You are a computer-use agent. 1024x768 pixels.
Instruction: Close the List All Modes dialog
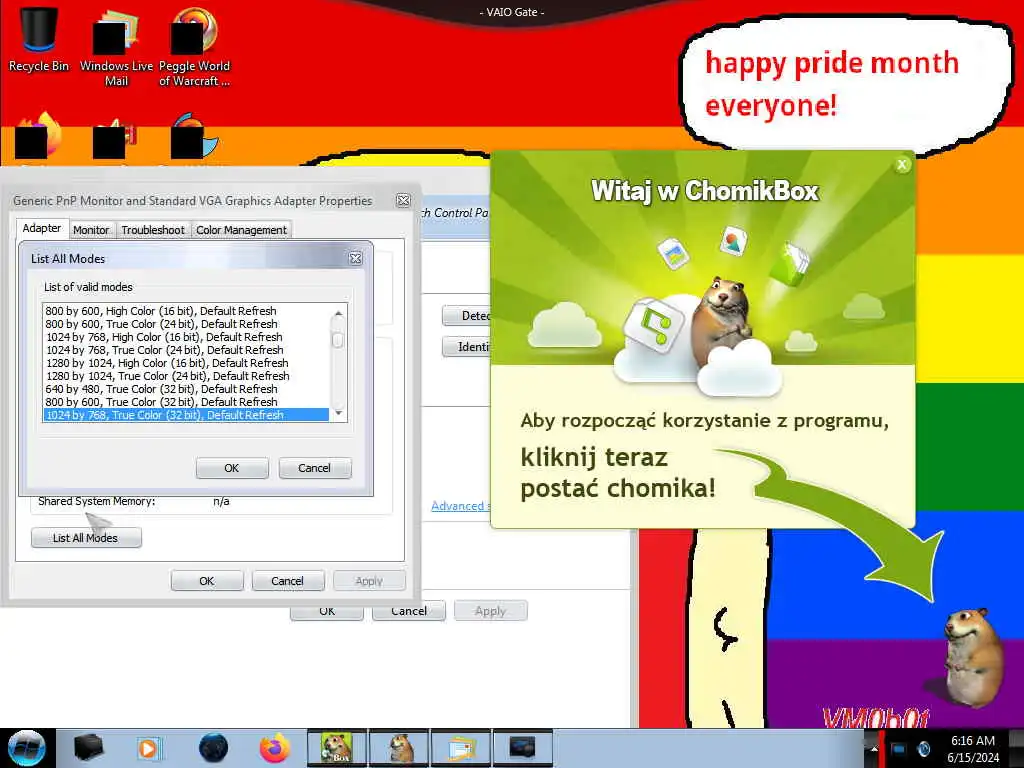pyautogui.click(x=356, y=259)
